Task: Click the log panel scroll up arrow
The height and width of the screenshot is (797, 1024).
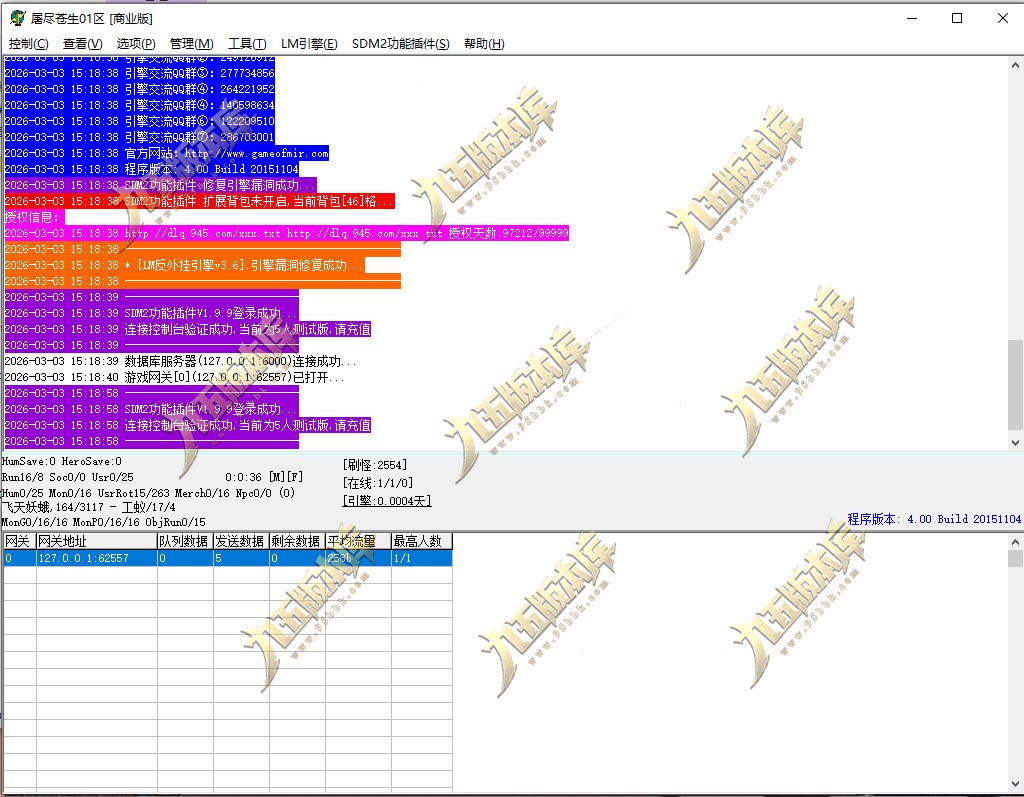Action: tap(1015, 65)
